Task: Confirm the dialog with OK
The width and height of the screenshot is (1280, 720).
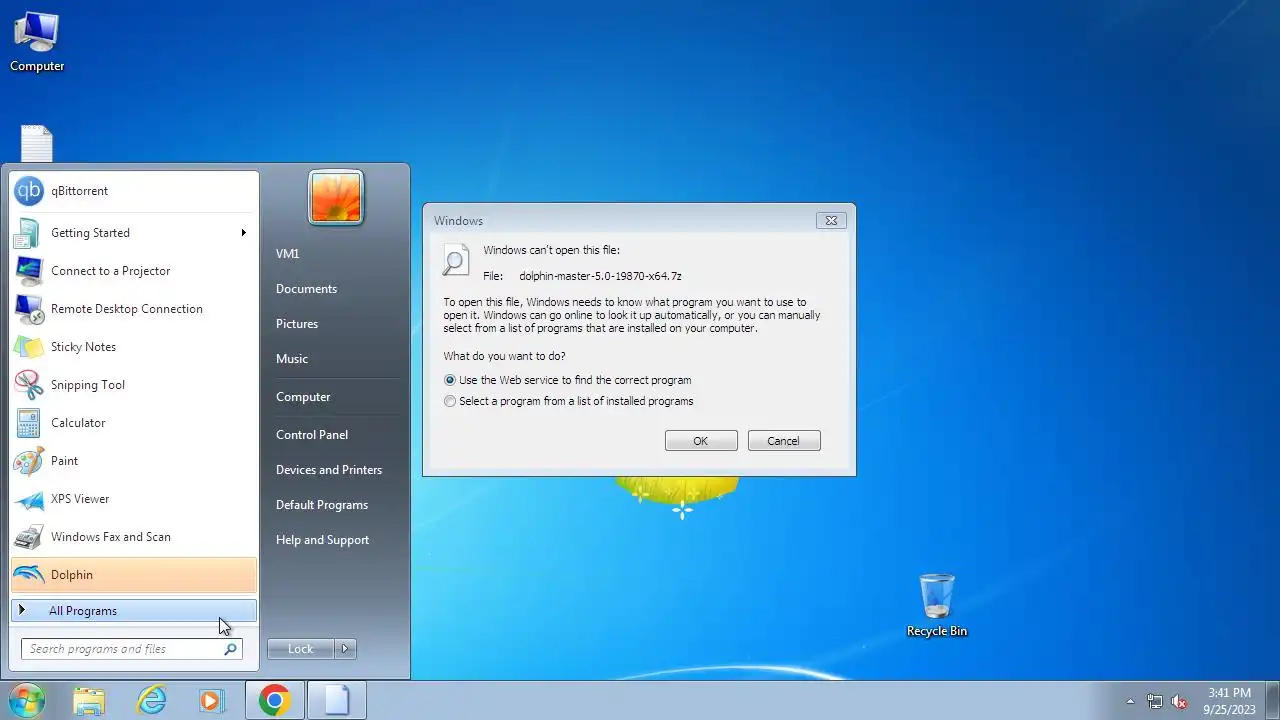Action: tap(701, 441)
